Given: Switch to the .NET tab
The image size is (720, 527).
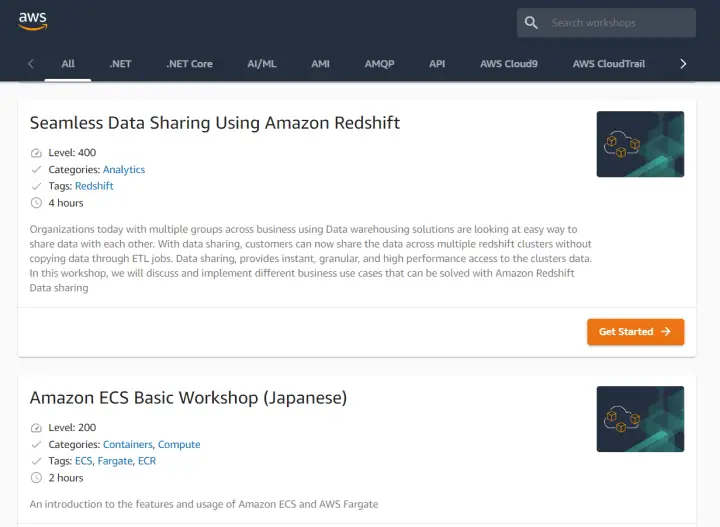Looking at the screenshot, I should click(120, 64).
